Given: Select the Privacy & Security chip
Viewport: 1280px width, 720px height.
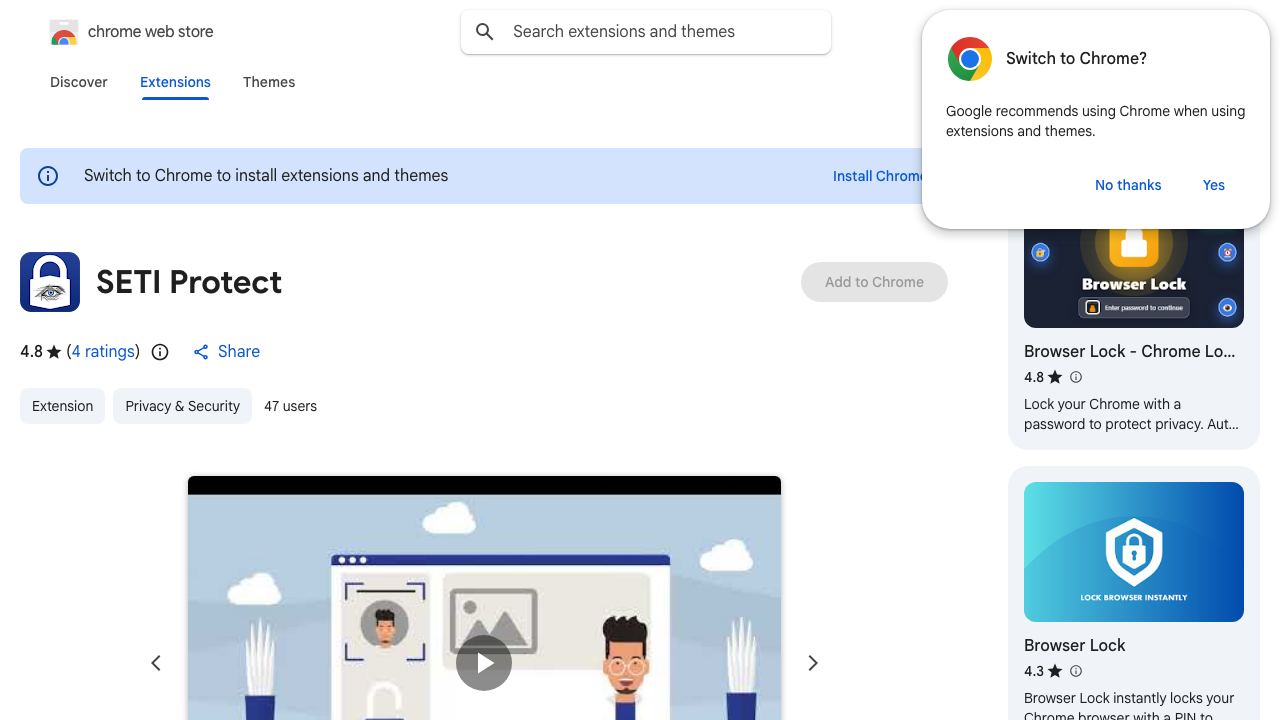Looking at the screenshot, I should click(x=182, y=406).
